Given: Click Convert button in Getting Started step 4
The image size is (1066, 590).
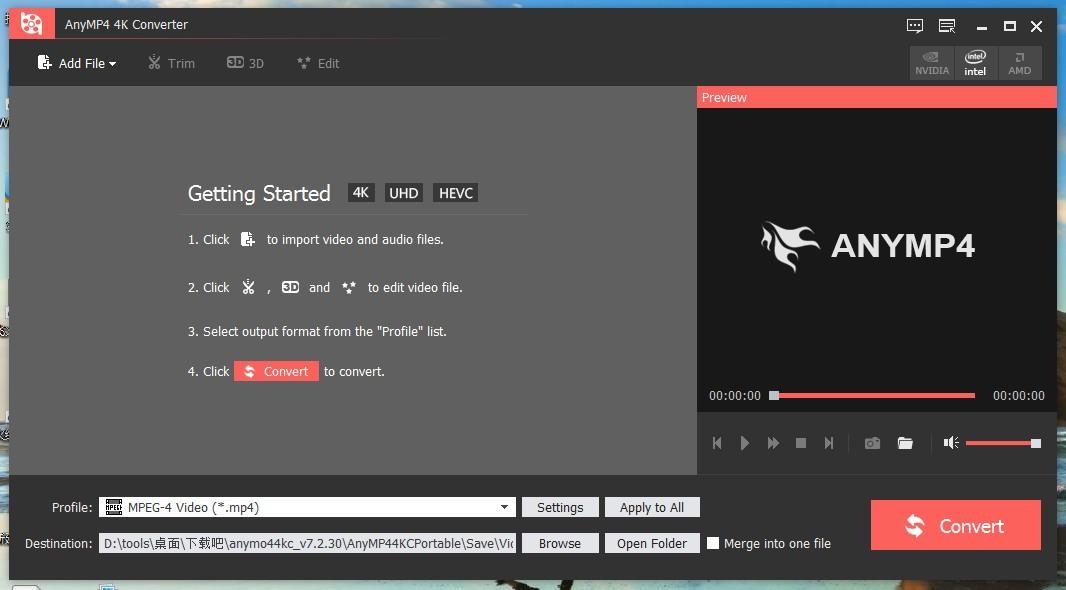Looking at the screenshot, I should tap(276, 371).
